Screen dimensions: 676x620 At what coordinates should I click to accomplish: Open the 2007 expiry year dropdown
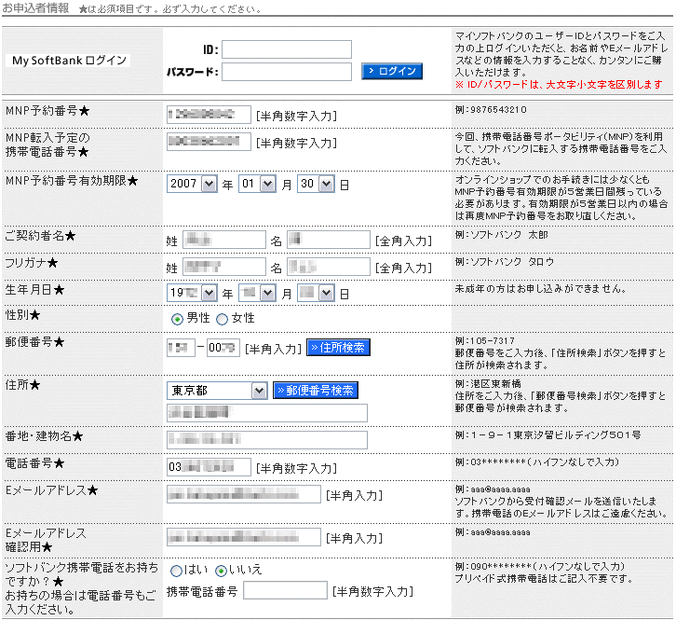coord(192,184)
